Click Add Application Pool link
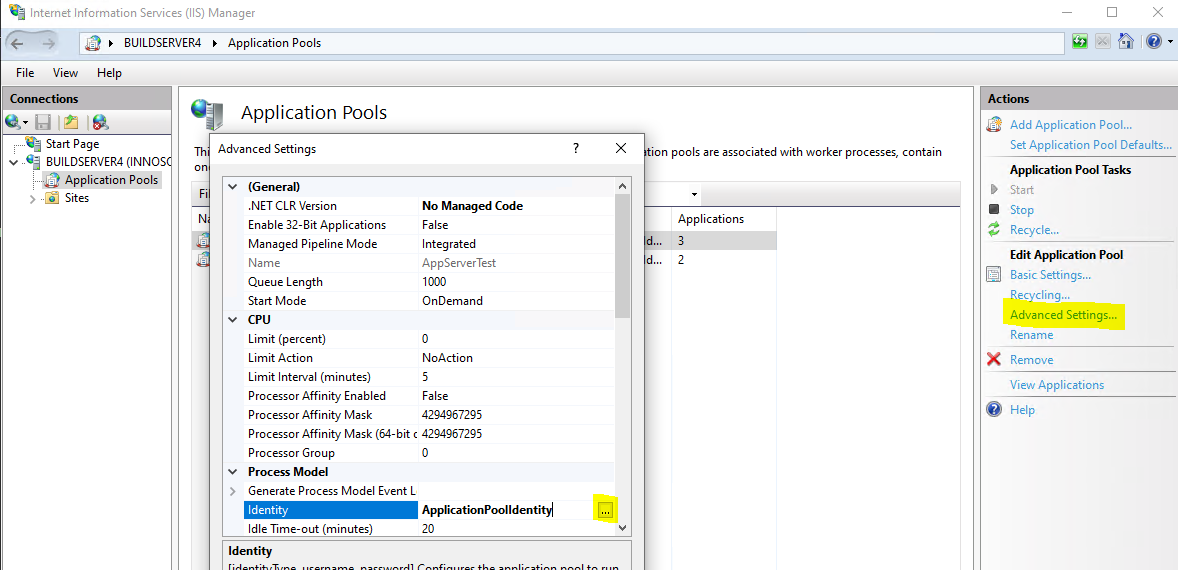The width and height of the screenshot is (1178, 570). click(x=1070, y=125)
